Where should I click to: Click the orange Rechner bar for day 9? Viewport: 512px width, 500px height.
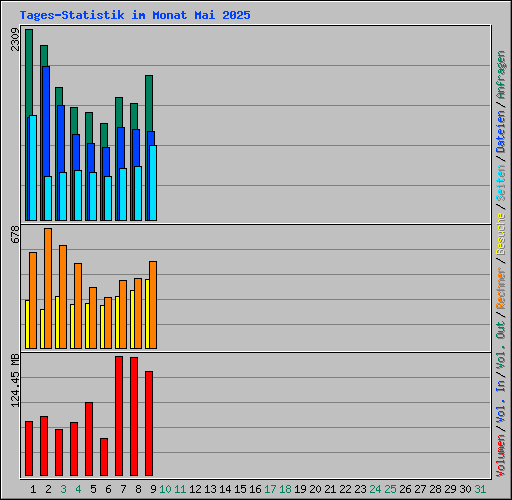click(x=153, y=305)
